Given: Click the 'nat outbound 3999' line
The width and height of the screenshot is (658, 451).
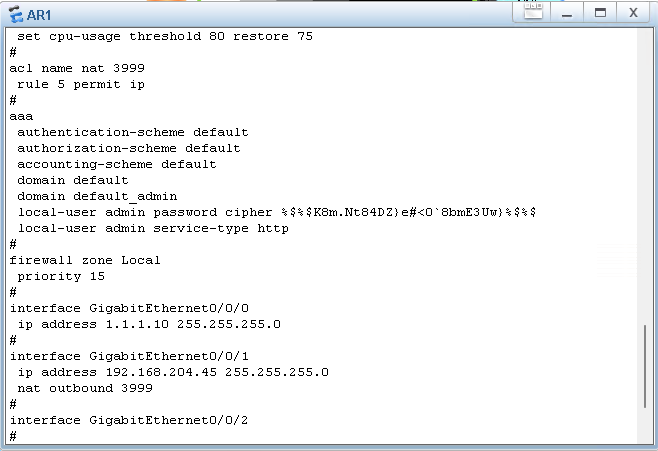Looking at the screenshot, I should coord(85,388).
